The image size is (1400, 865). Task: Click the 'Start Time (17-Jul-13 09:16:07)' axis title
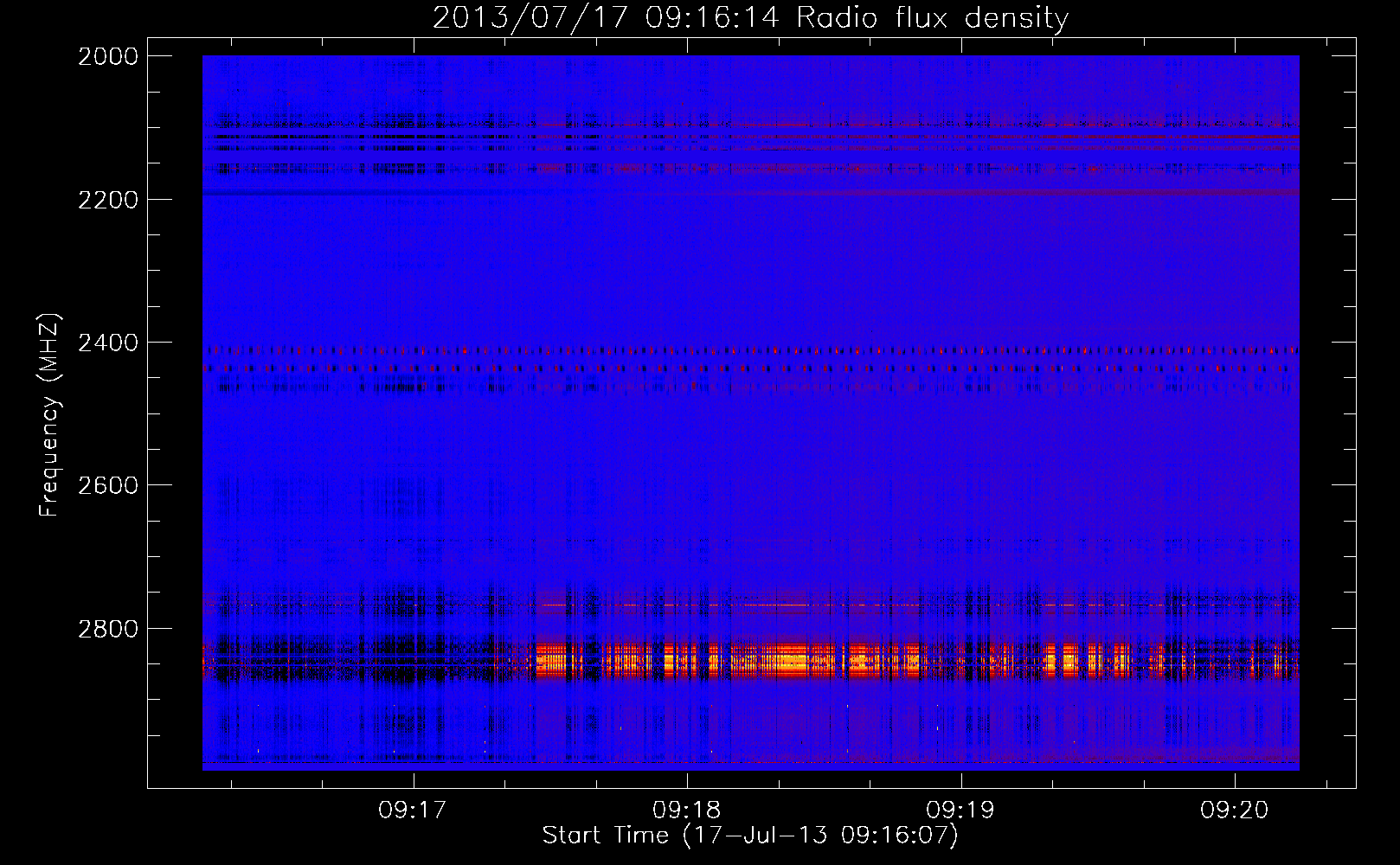click(750, 836)
